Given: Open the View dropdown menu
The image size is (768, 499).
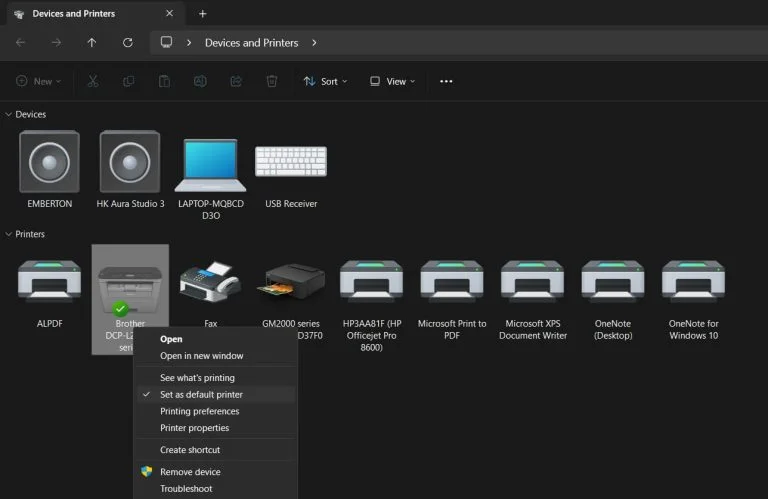Looking at the screenshot, I should tap(392, 81).
